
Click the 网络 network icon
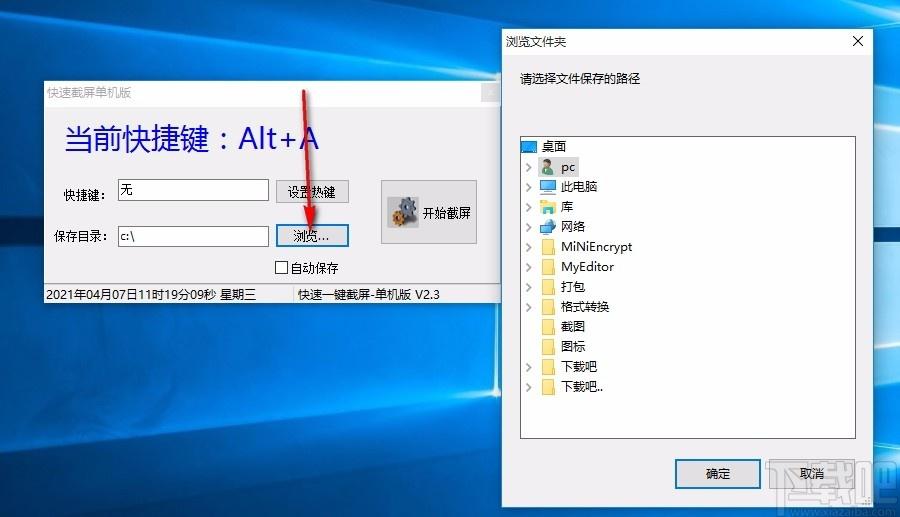(x=547, y=227)
